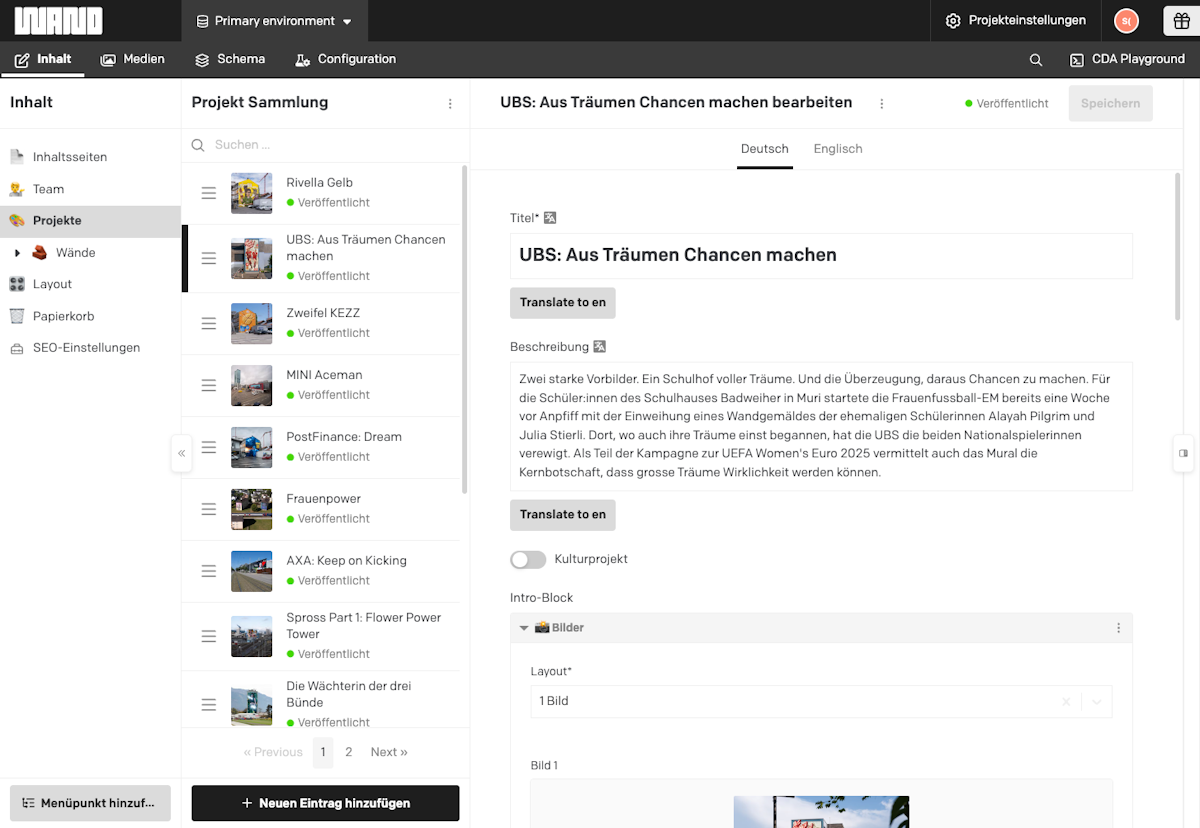Open the right sidebar panel toggle icon

click(x=1183, y=453)
